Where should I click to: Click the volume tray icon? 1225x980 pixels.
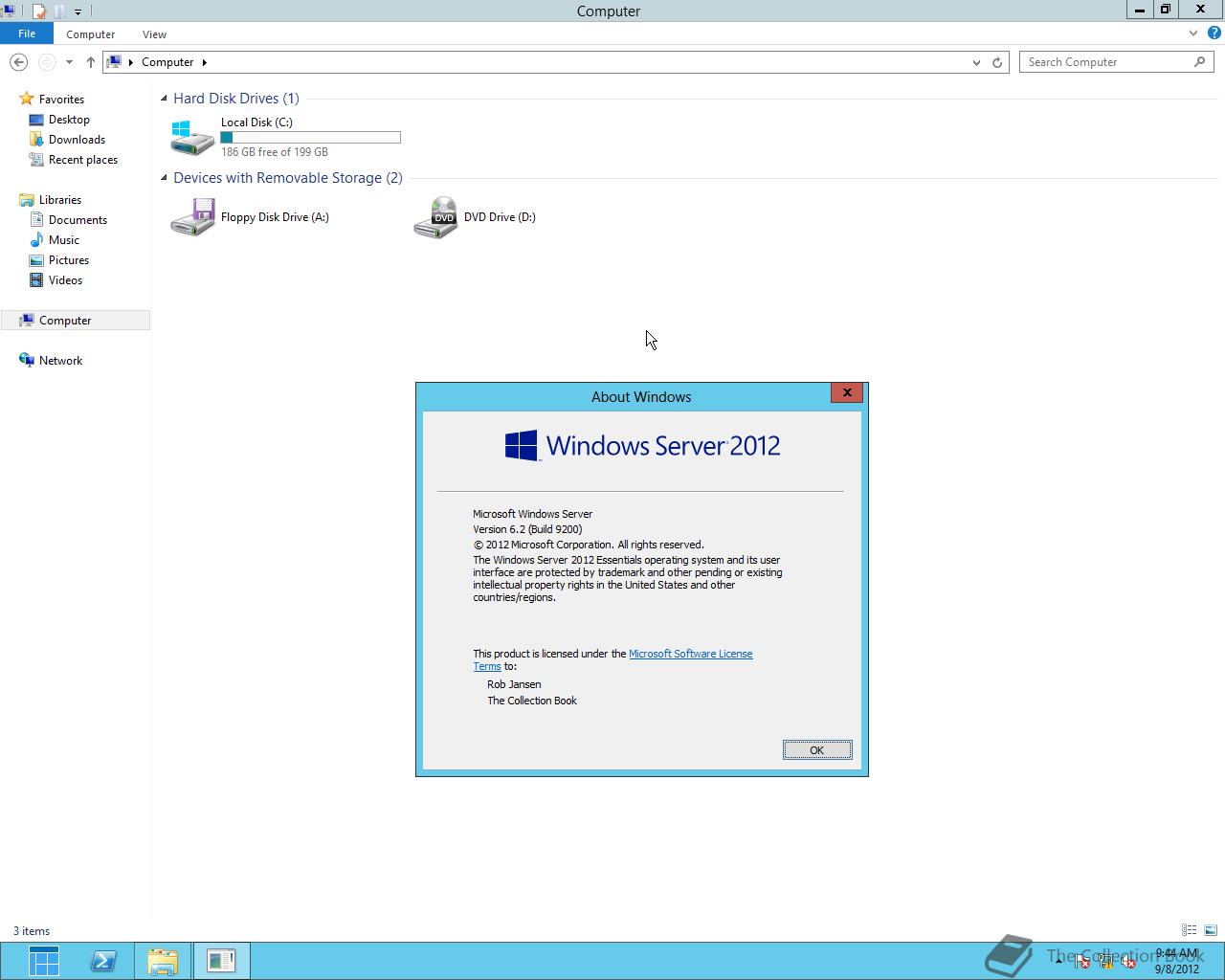point(1128,962)
